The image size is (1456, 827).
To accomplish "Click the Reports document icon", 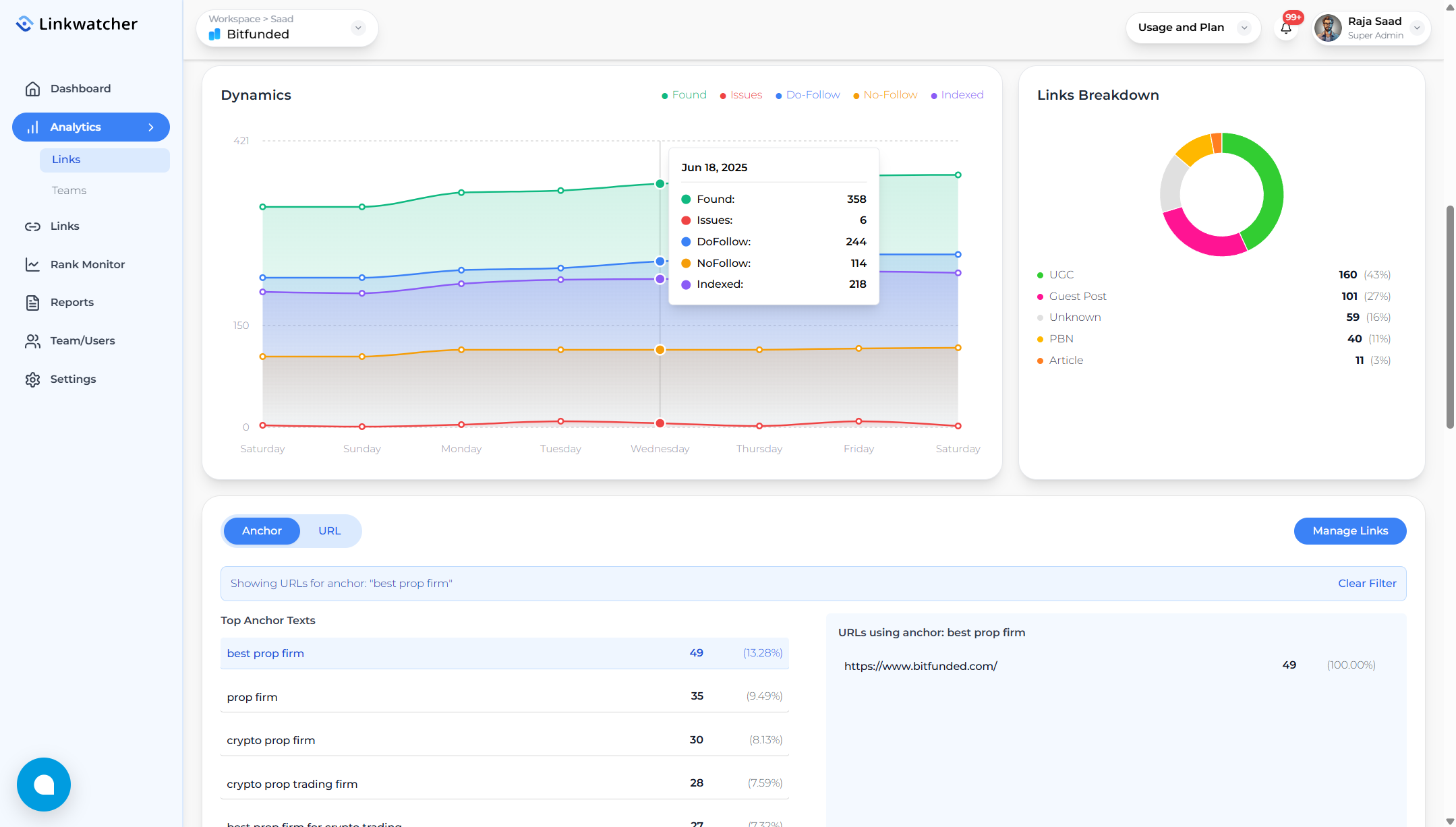I will point(32,303).
